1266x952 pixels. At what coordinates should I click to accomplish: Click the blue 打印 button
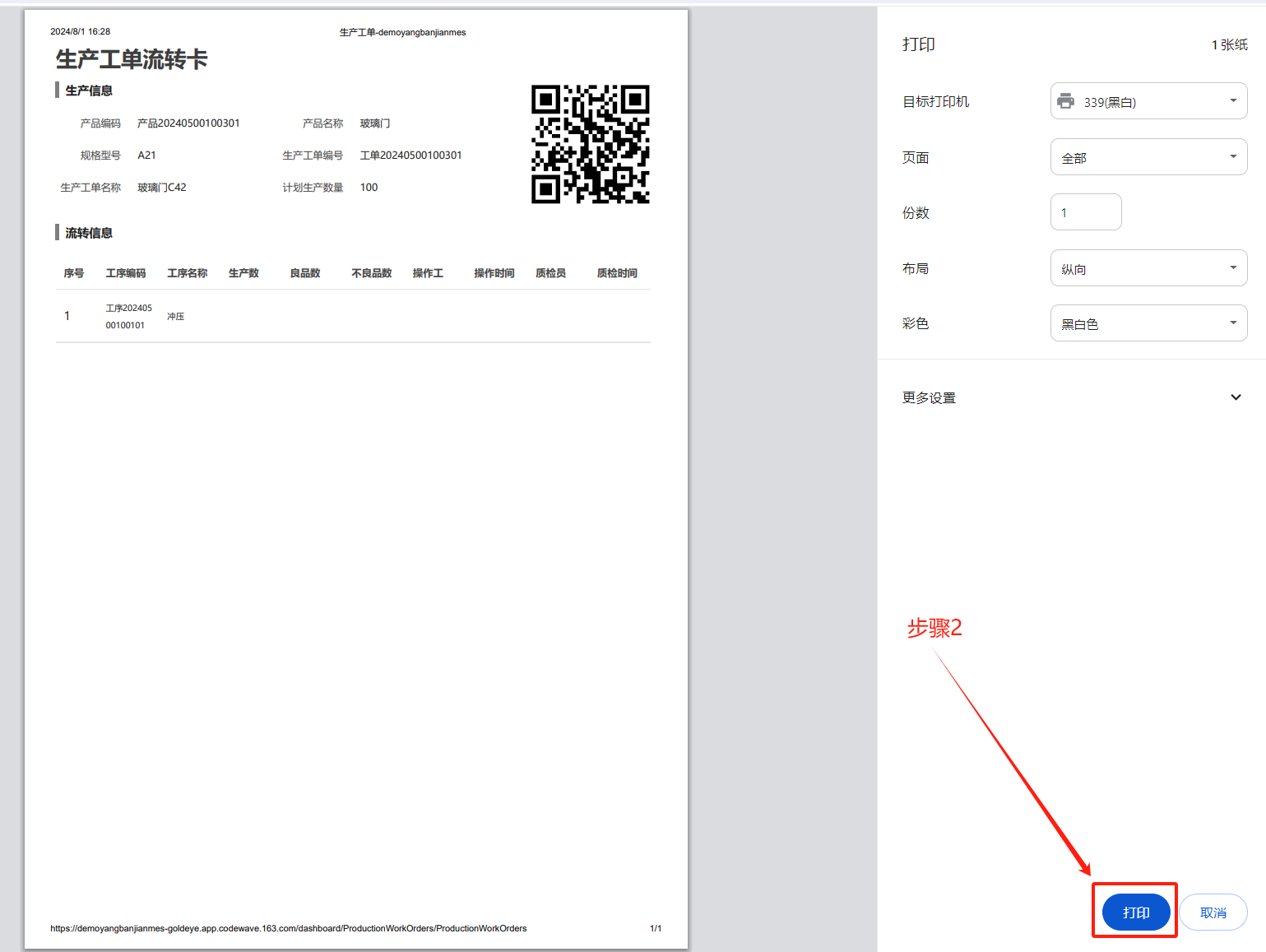[1136, 913]
